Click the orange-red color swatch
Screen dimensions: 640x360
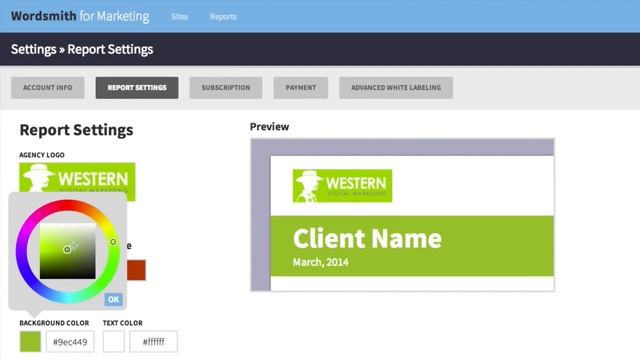click(x=136, y=270)
